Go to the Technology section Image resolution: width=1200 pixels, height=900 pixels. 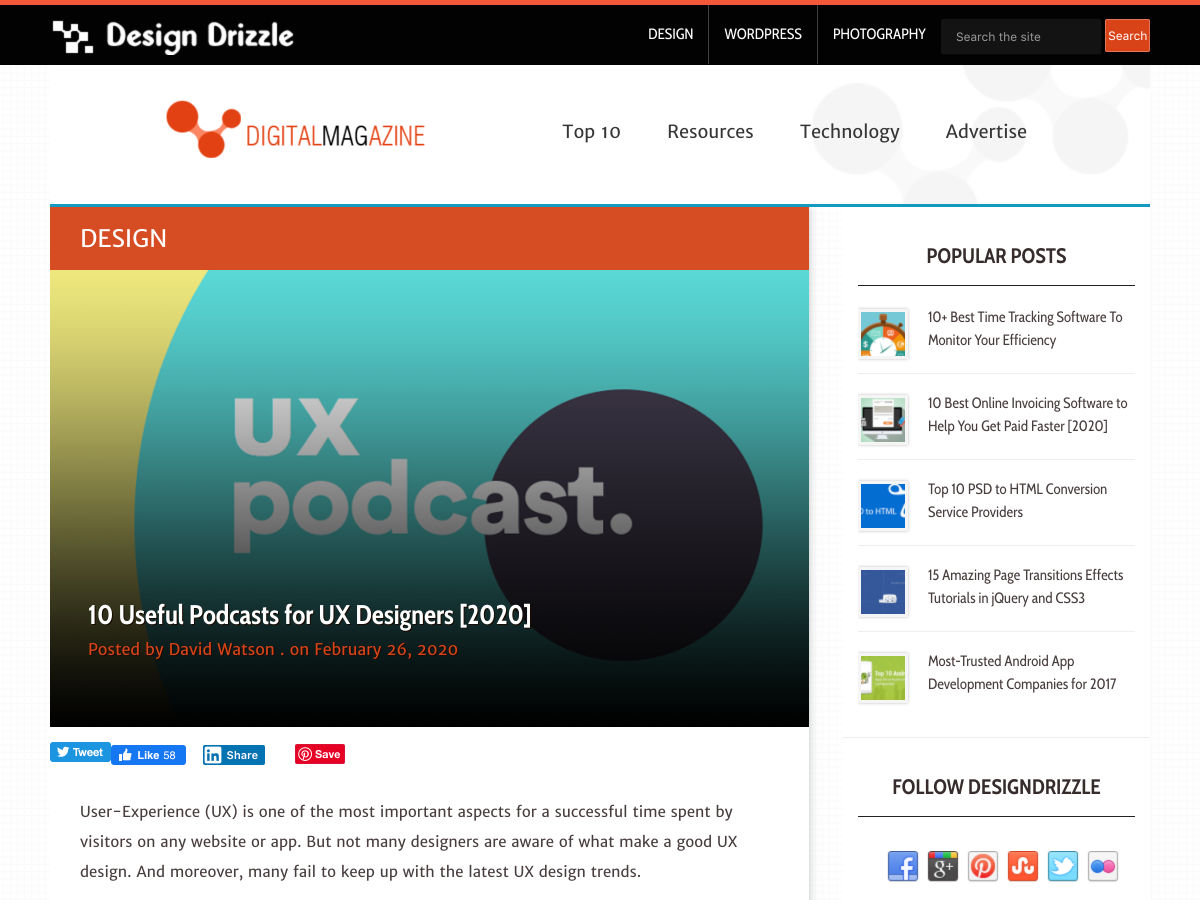(x=849, y=131)
